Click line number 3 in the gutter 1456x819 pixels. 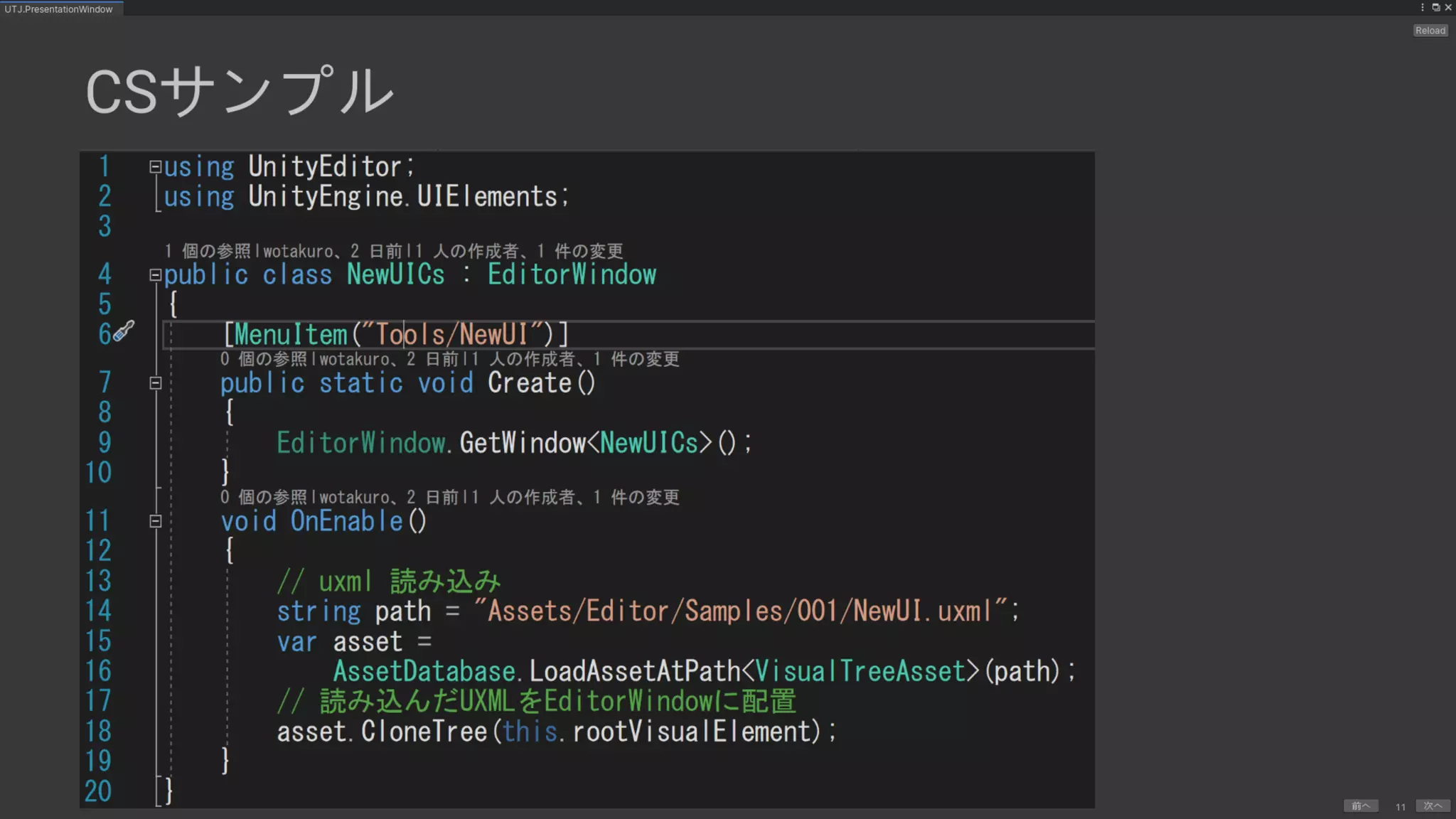pos(105,226)
